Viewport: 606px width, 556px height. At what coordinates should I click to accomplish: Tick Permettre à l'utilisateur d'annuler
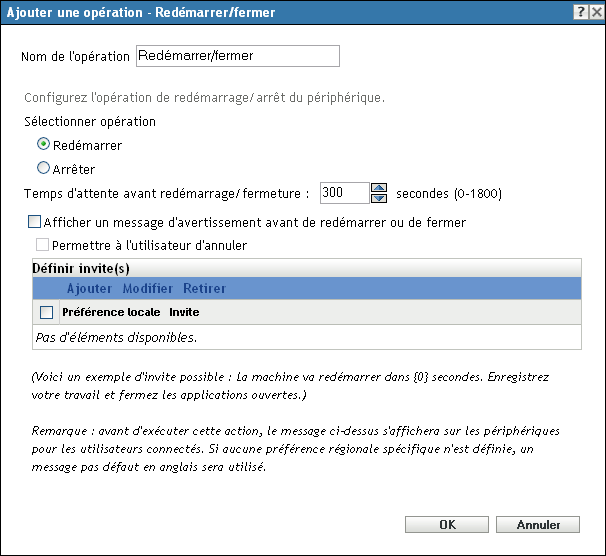click(42, 244)
